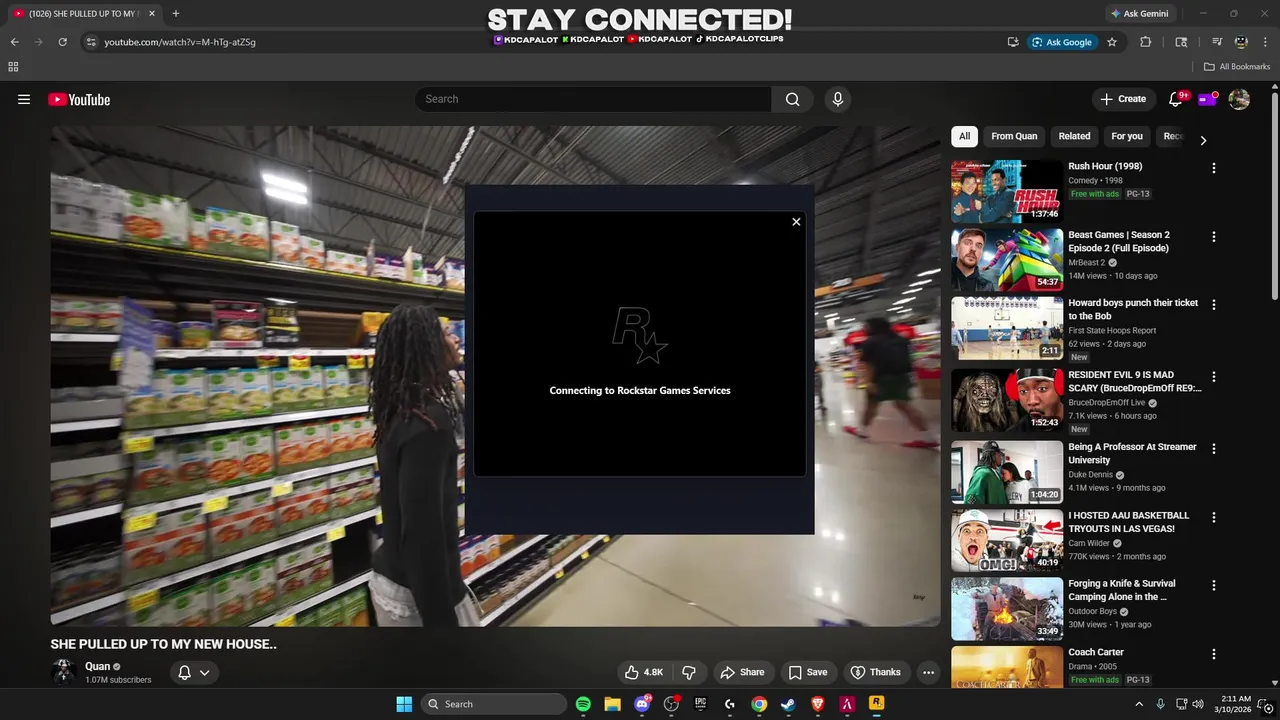Screen dimensions: 1280x720
Task: Show hidden system tray icons chevron
Action: (x=1138, y=704)
